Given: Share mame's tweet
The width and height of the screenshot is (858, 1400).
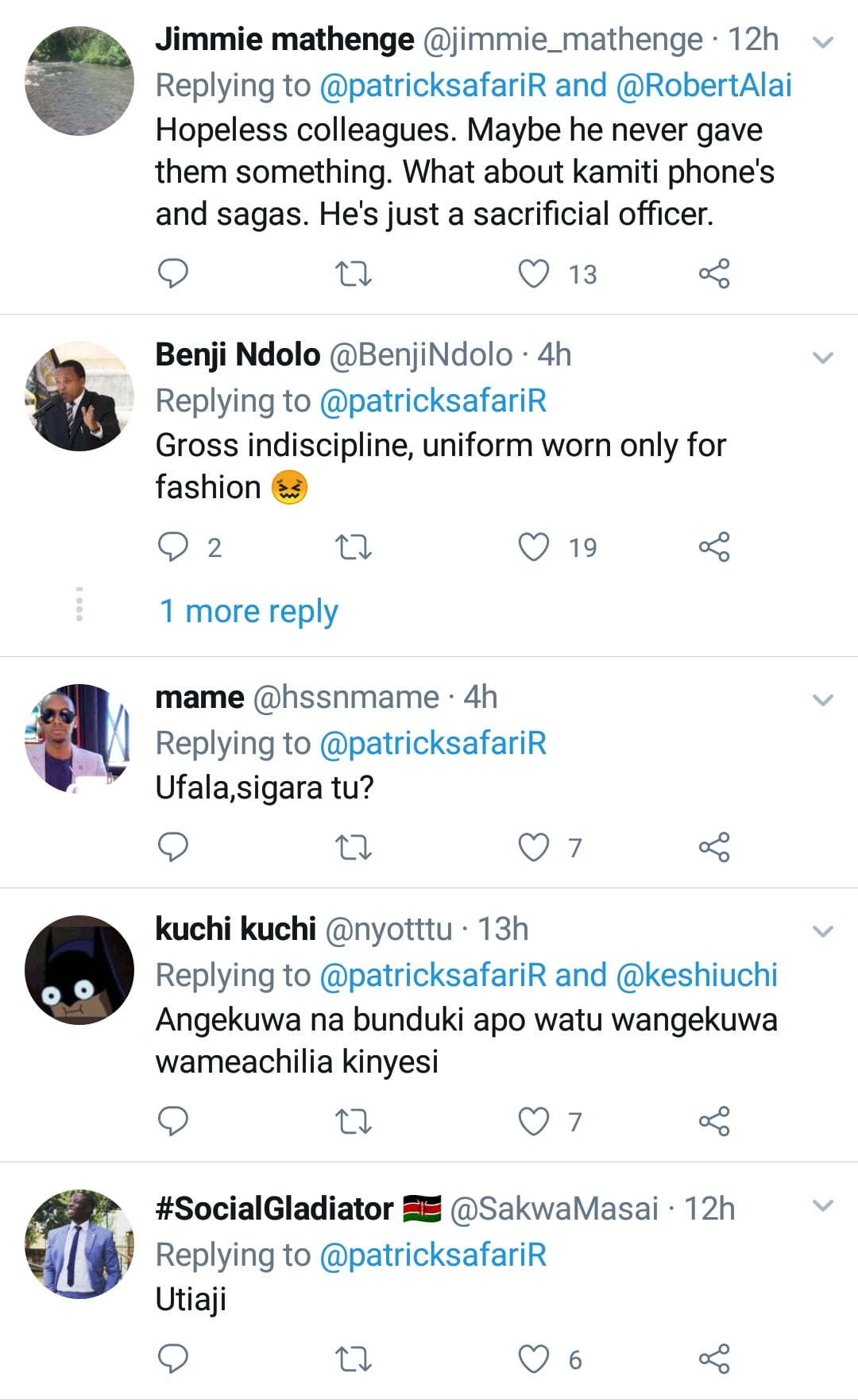Looking at the screenshot, I should coord(714,848).
